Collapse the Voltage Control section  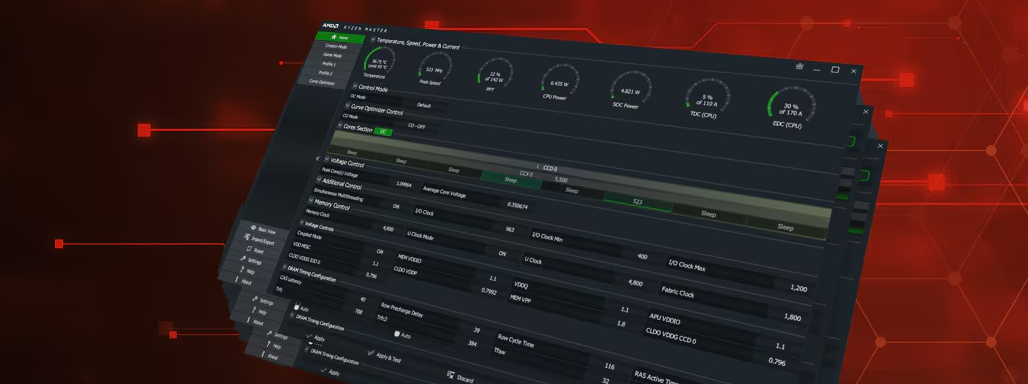point(328,159)
